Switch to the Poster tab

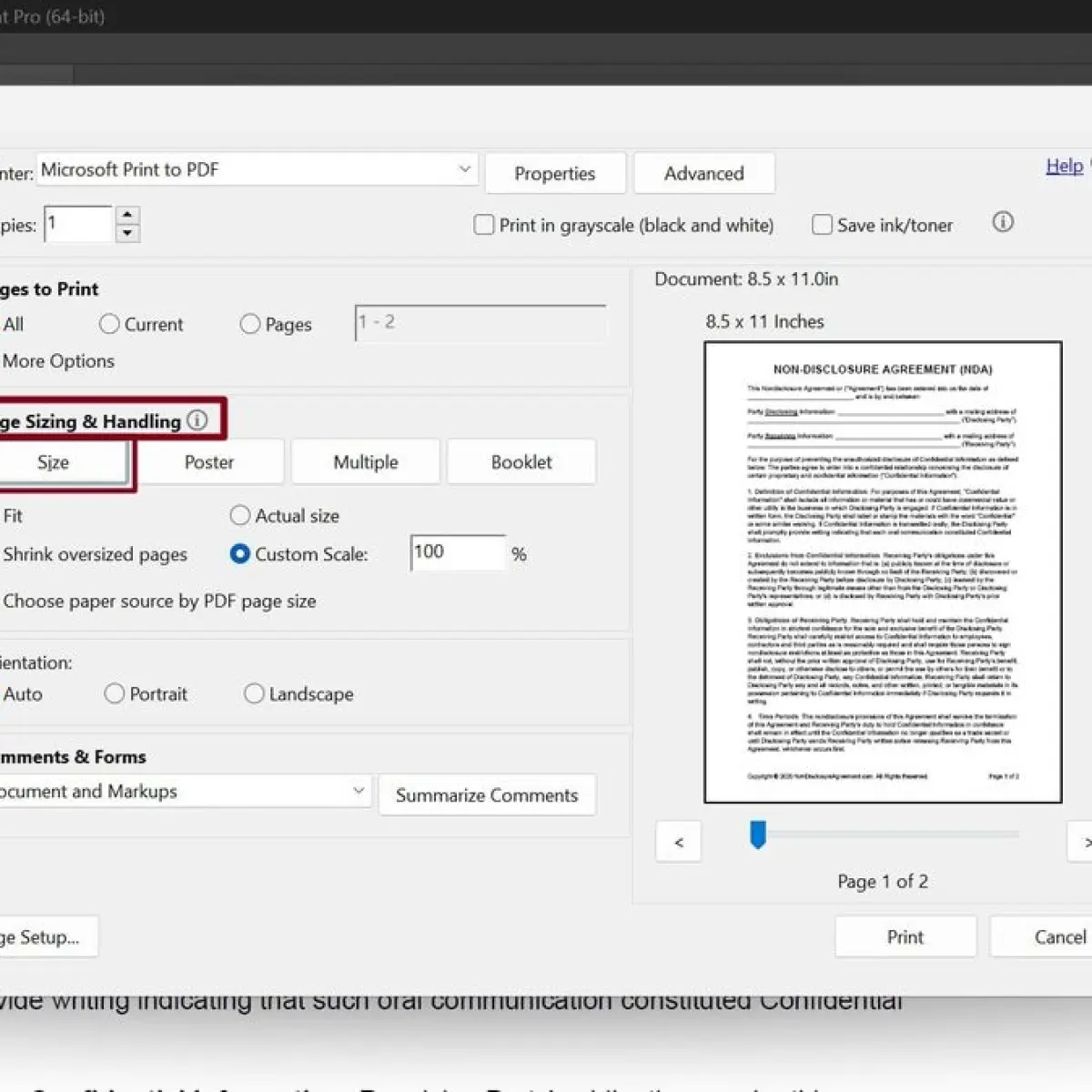209,462
